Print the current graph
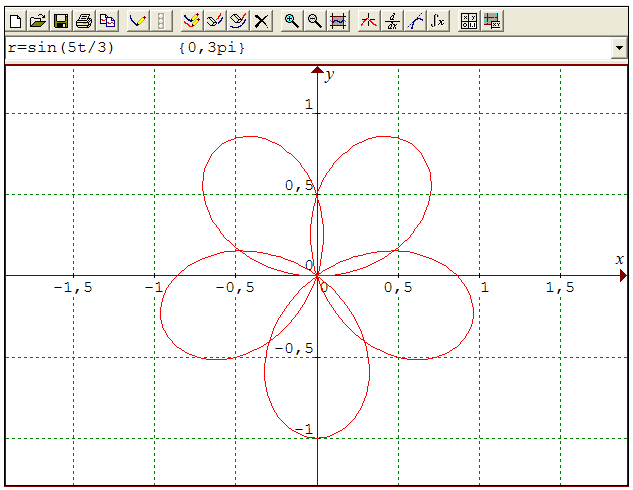Screen dimensions: 633x490 pos(84,21)
